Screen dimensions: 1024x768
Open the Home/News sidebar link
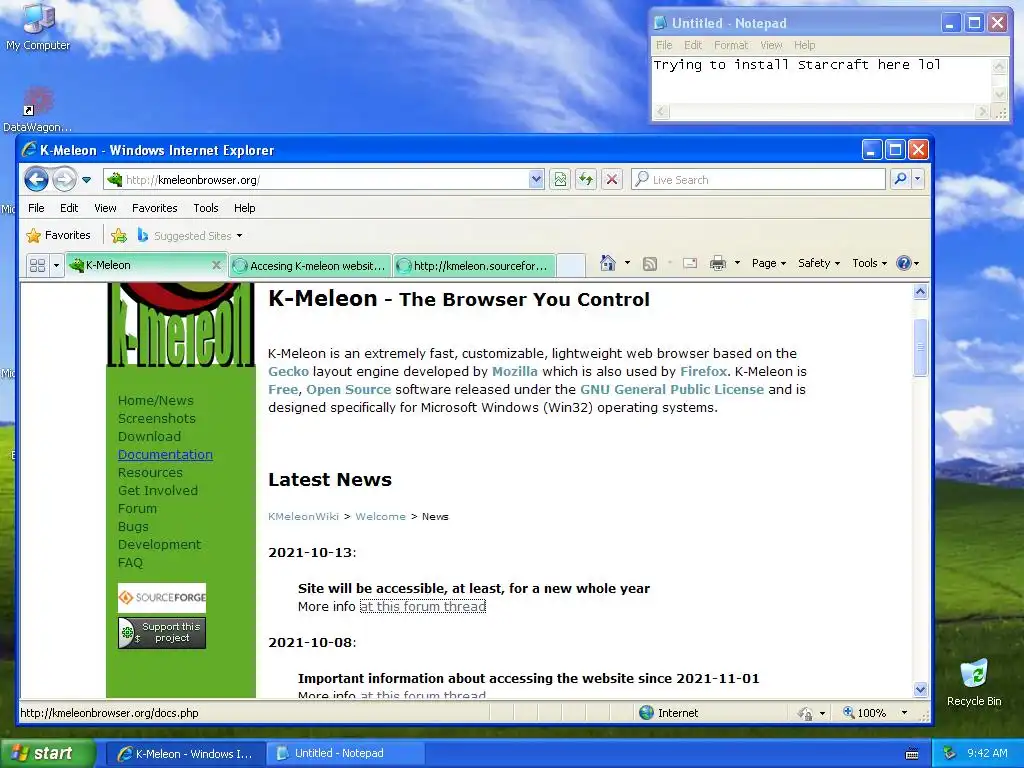point(155,400)
